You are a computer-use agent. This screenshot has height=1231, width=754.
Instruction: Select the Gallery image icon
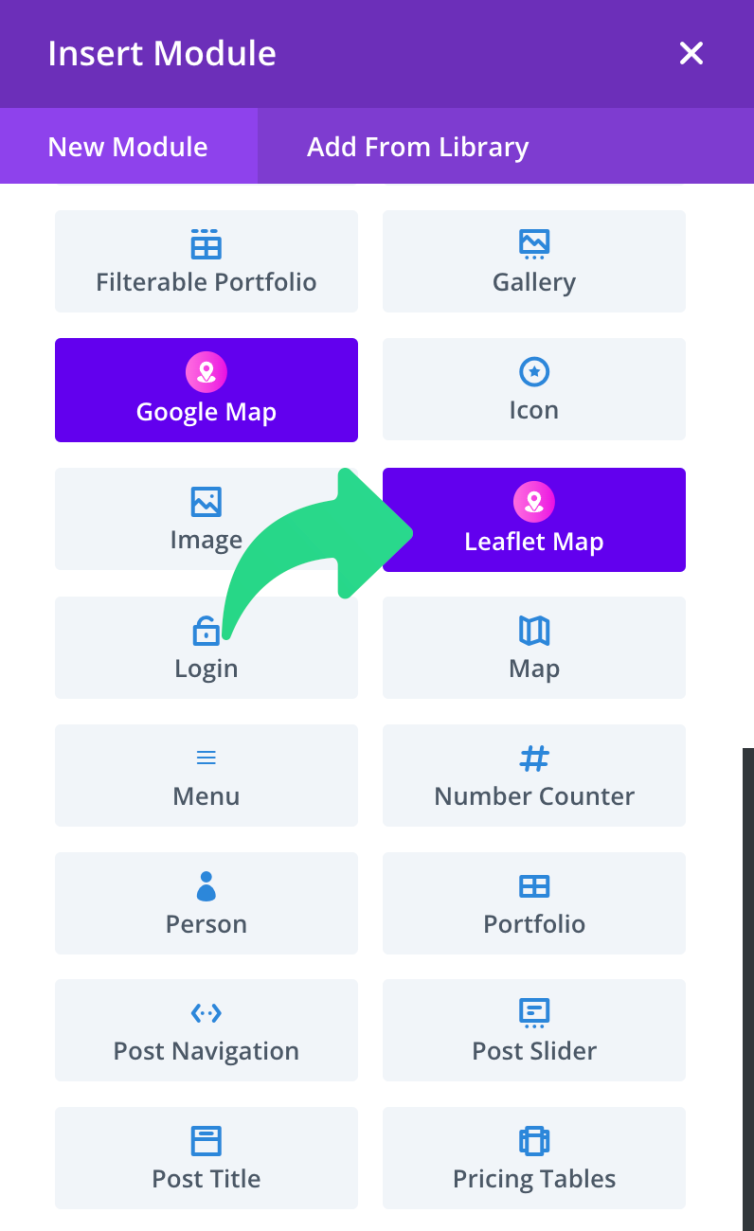coord(533,242)
